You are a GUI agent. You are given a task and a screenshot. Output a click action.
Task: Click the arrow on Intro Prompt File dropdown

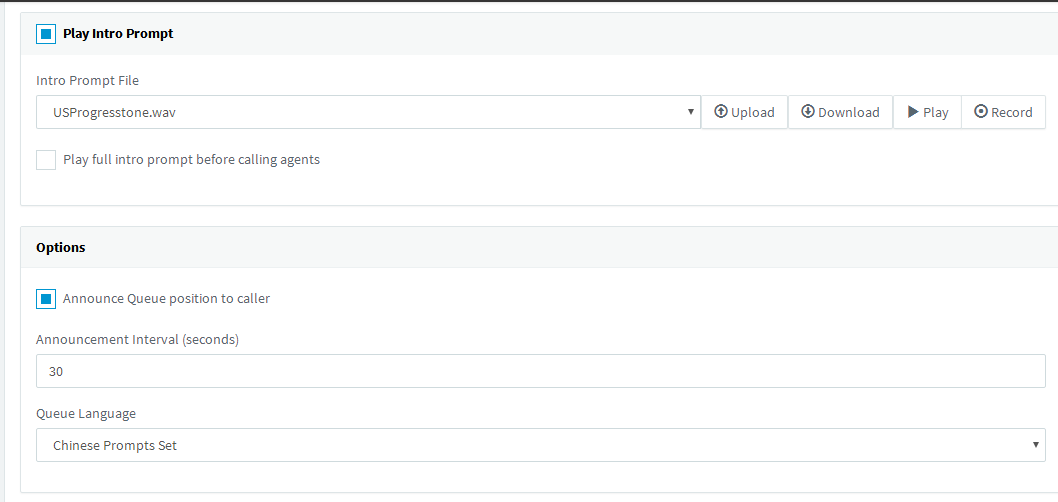[x=690, y=112]
